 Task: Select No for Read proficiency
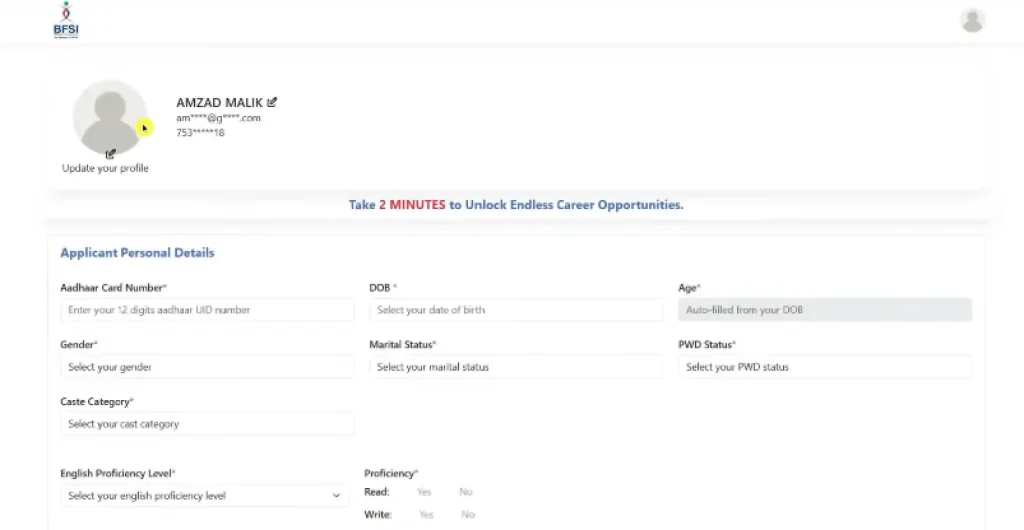pyautogui.click(x=465, y=492)
